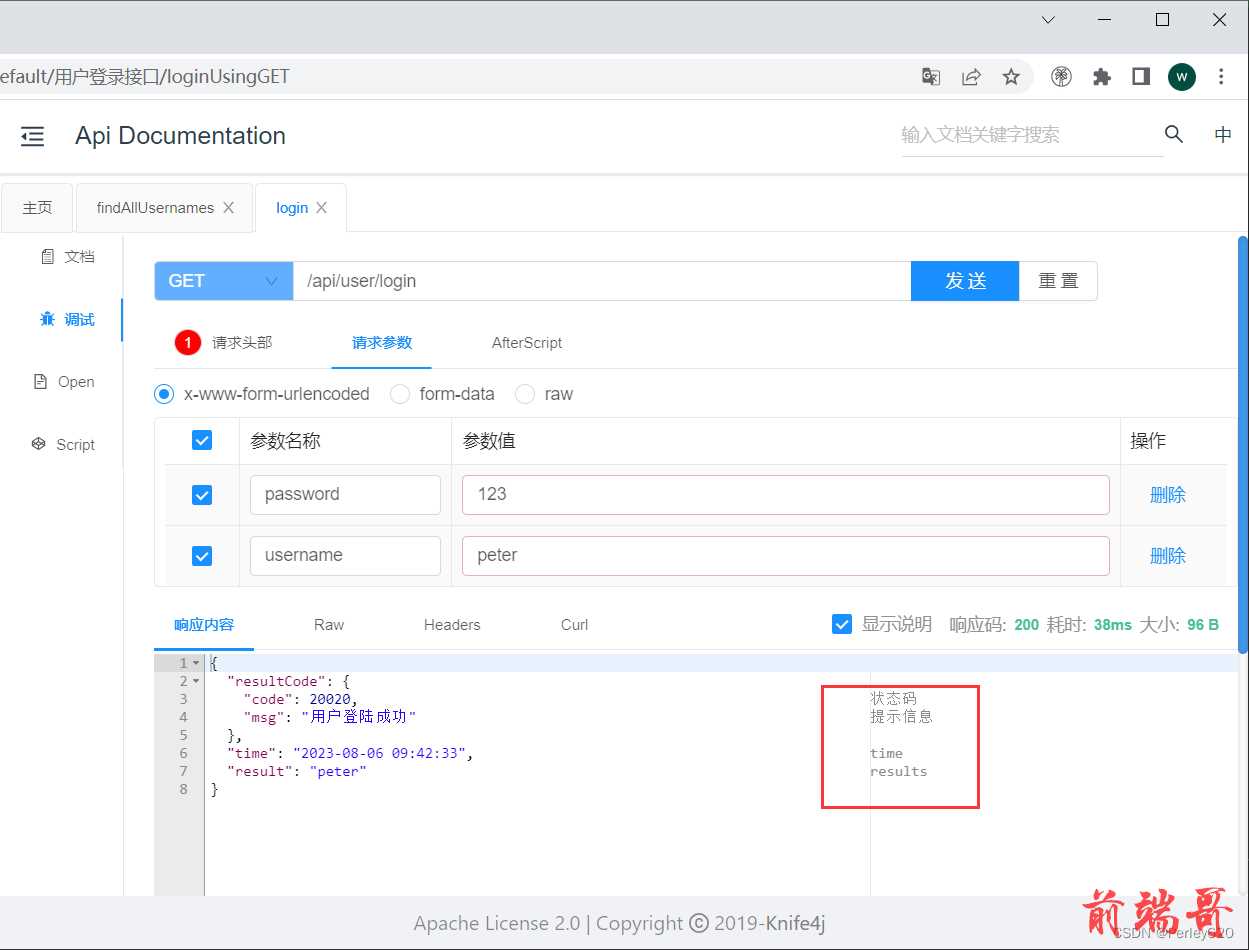Open the 请求参数 tab

tap(382, 343)
